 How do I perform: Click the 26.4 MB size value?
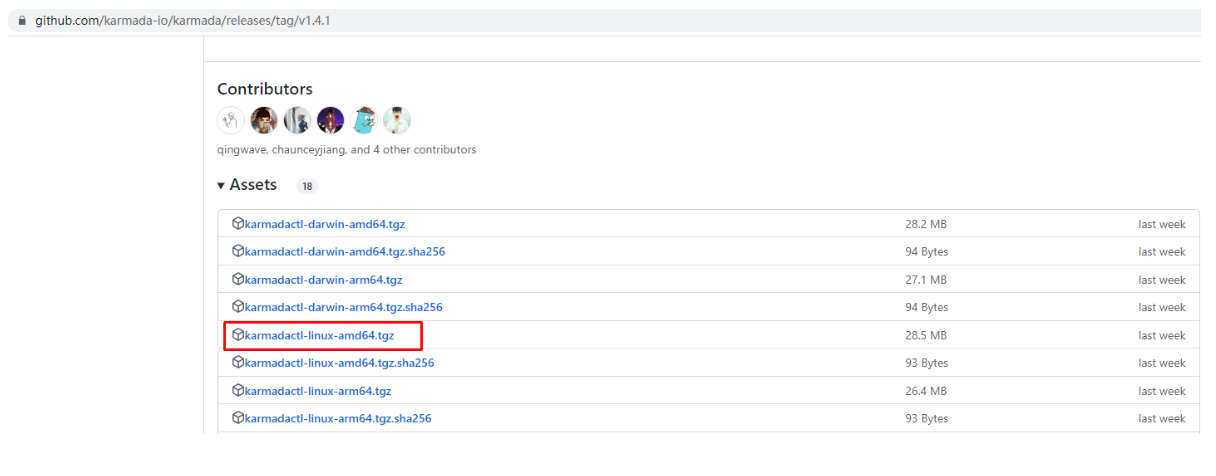(x=926, y=391)
